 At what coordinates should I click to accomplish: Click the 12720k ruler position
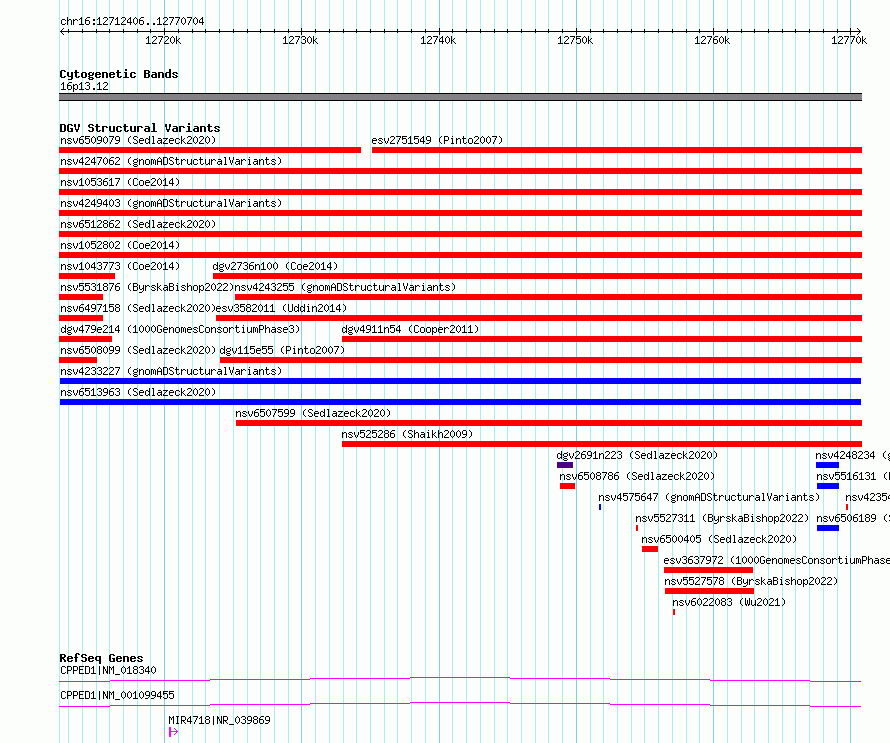(x=163, y=40)
